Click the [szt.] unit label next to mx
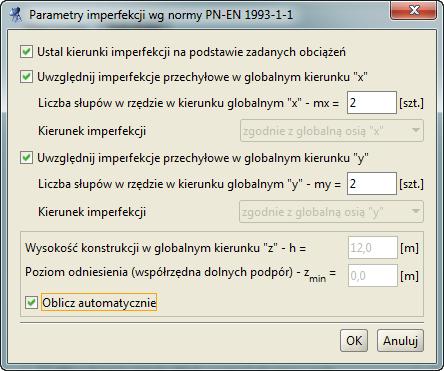444x371 pixels. point(411,103)
